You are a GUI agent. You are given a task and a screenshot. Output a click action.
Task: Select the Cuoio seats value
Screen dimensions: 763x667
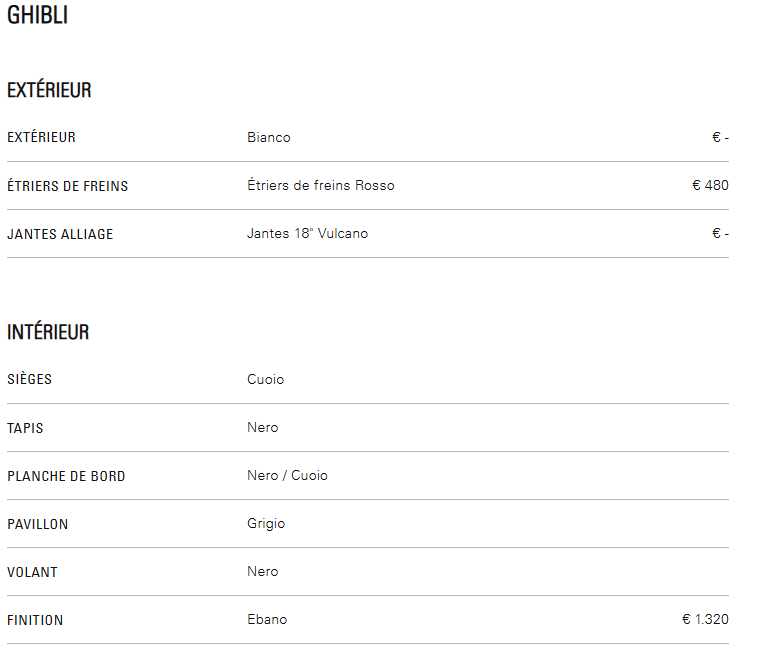265,379
